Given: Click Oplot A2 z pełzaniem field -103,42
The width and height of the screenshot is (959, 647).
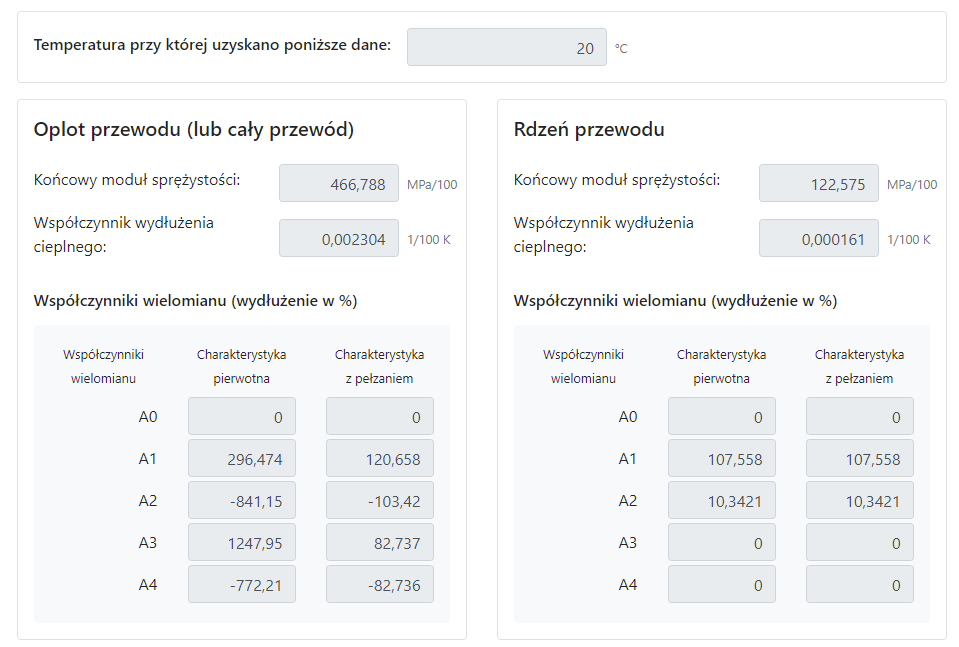Looking at the screenshot, I should coord(380,500).
